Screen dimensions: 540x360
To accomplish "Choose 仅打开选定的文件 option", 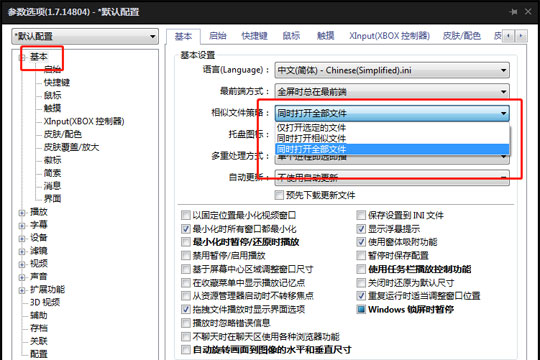I will point(392,128).
